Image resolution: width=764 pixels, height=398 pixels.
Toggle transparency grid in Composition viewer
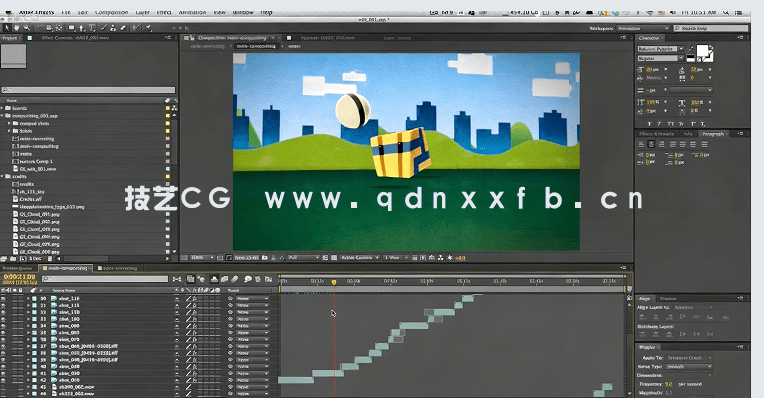click(x=334, y=257)
